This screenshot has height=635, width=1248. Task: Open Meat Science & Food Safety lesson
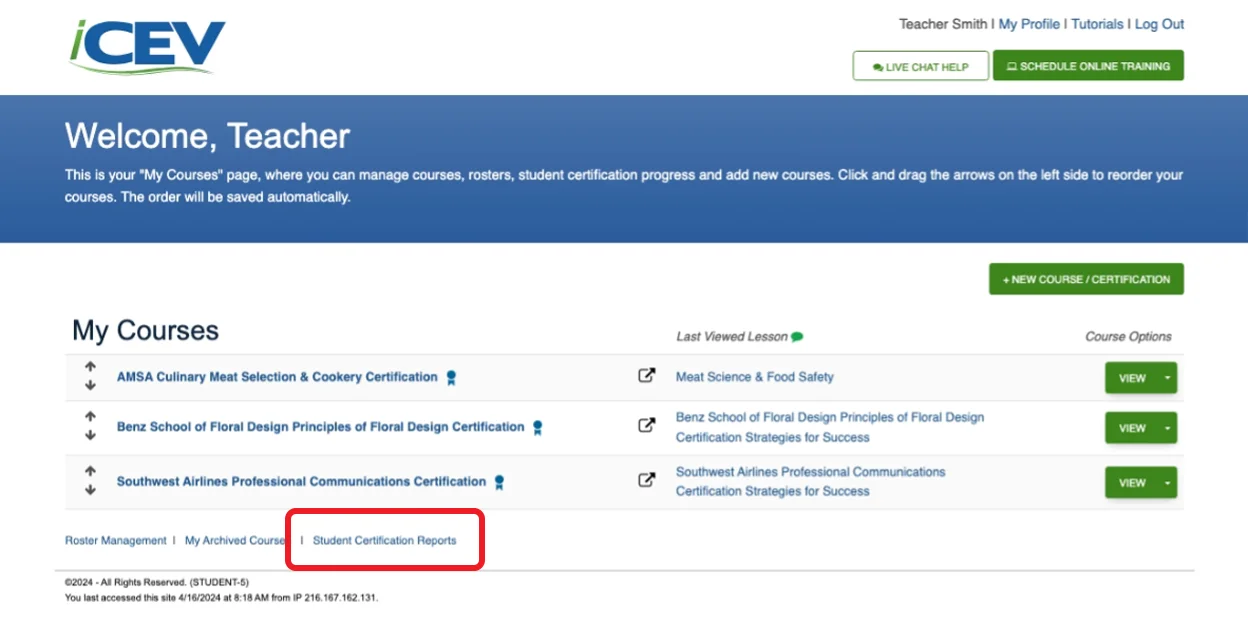point(755,377)
